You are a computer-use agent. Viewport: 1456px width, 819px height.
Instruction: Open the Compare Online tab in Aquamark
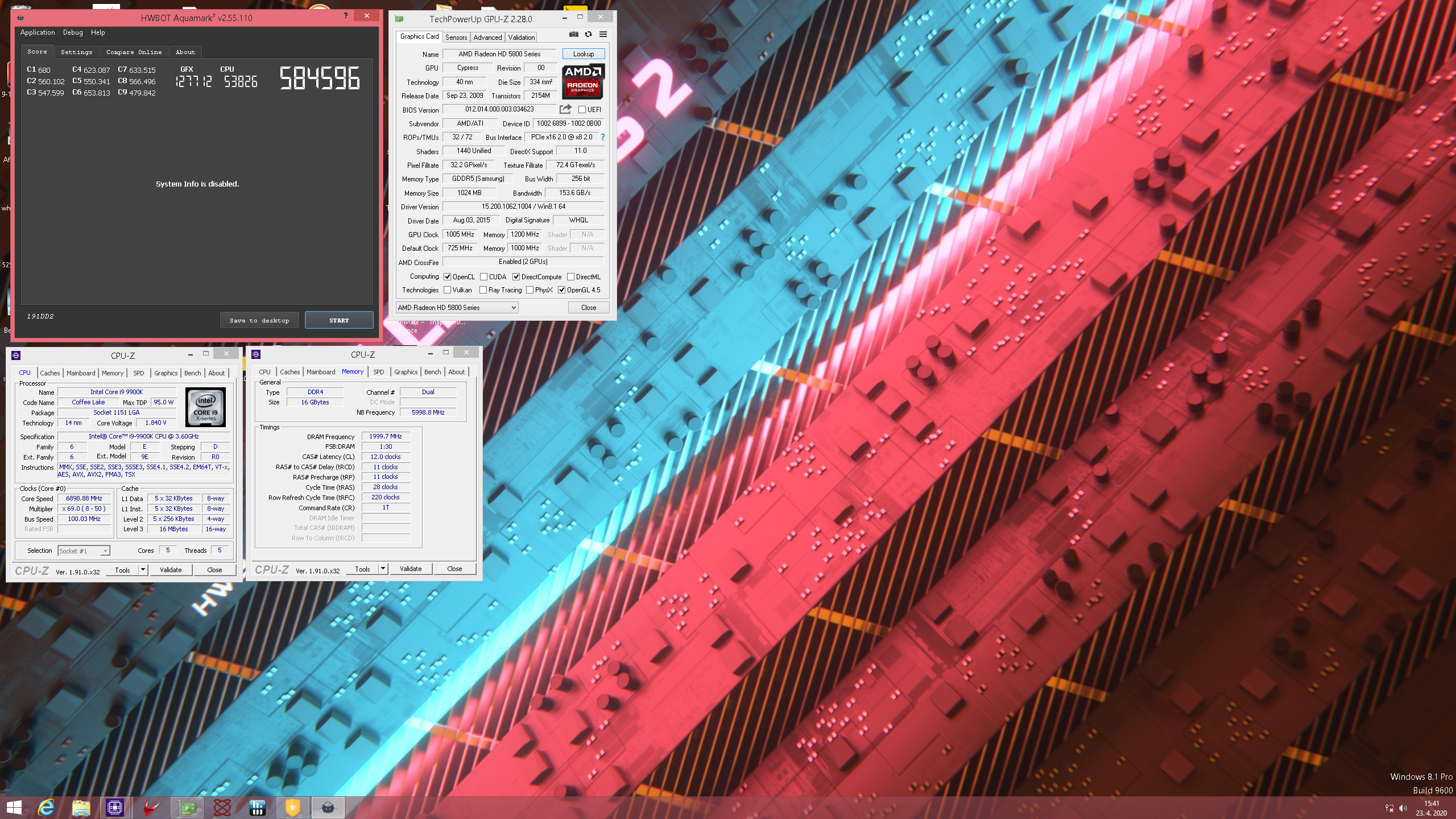click(134, 52)
